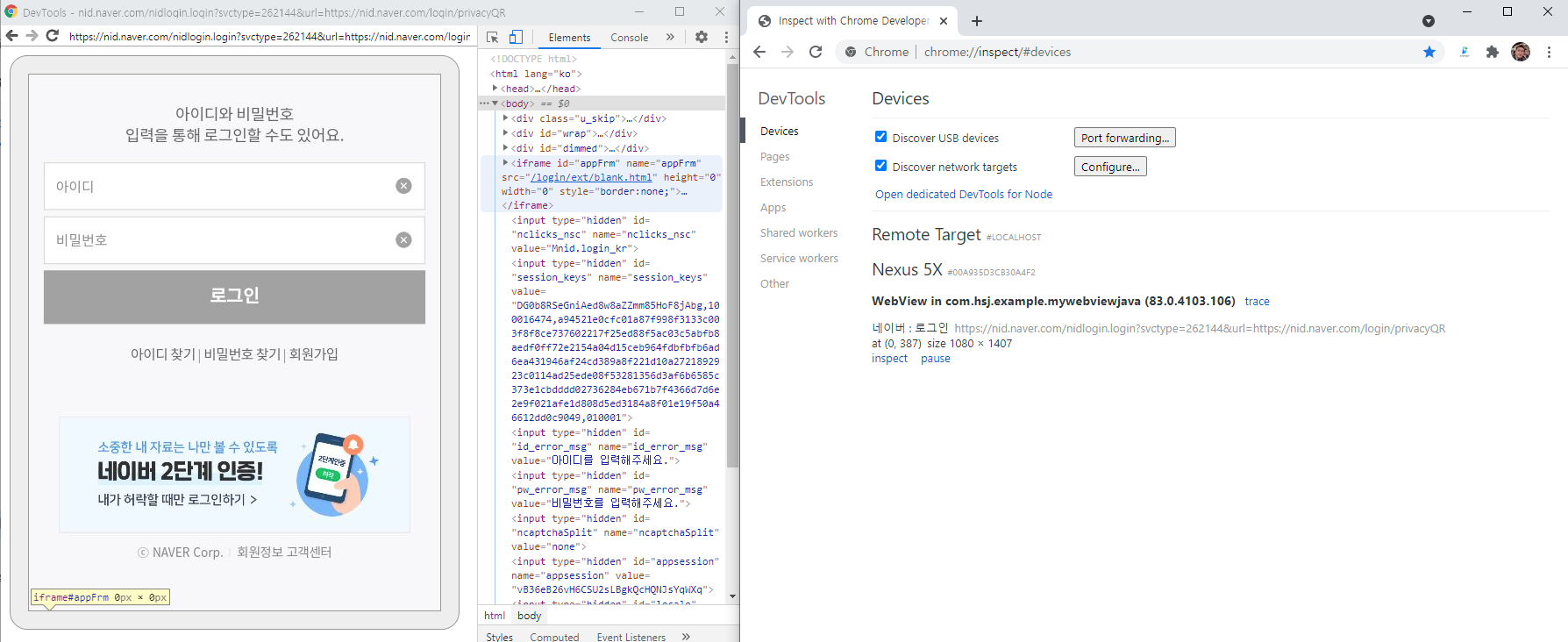Reload the DevTools remote page

[x=53, y=36]
